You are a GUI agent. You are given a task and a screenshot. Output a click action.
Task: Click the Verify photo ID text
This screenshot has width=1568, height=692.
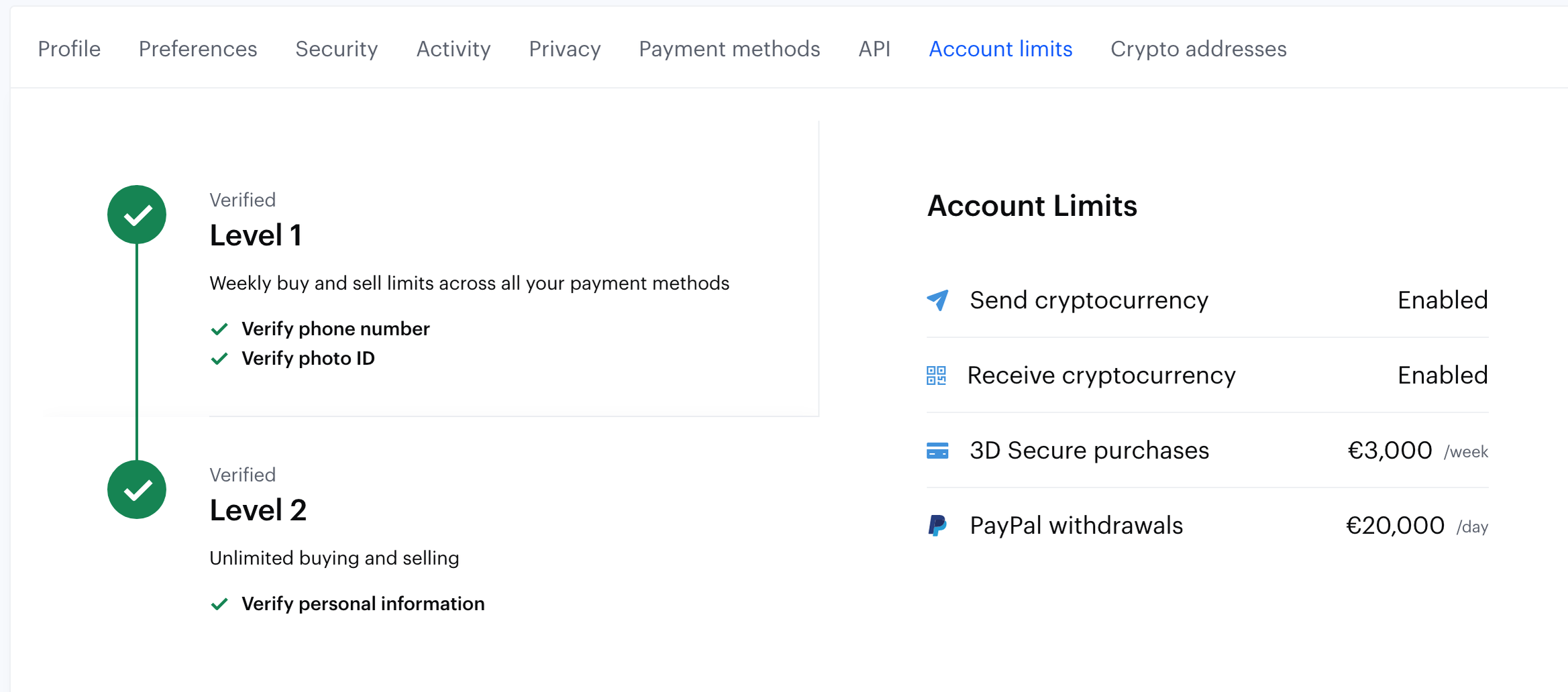click(308, 359)
